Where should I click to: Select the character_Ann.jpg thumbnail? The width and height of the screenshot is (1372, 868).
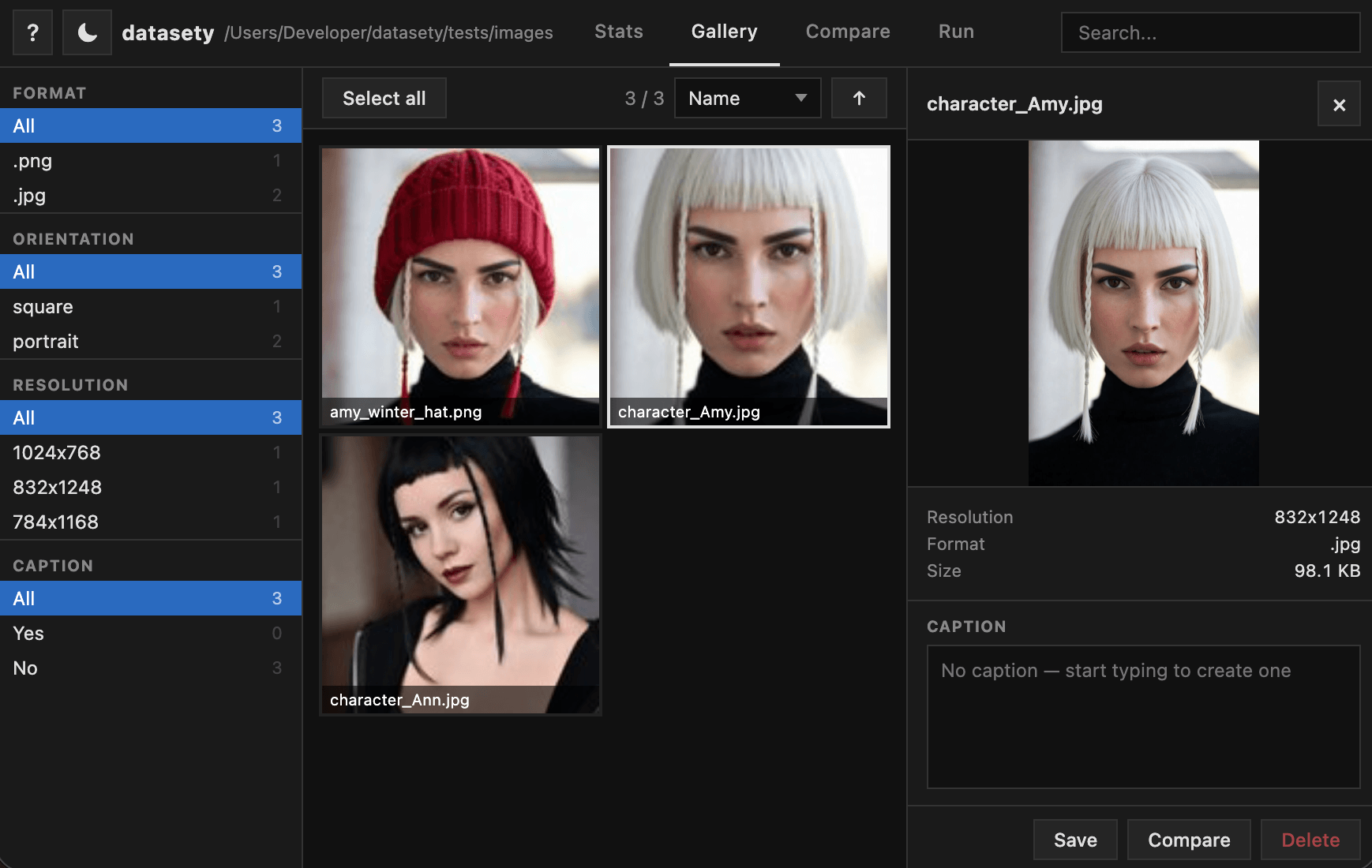pos(460,574)
